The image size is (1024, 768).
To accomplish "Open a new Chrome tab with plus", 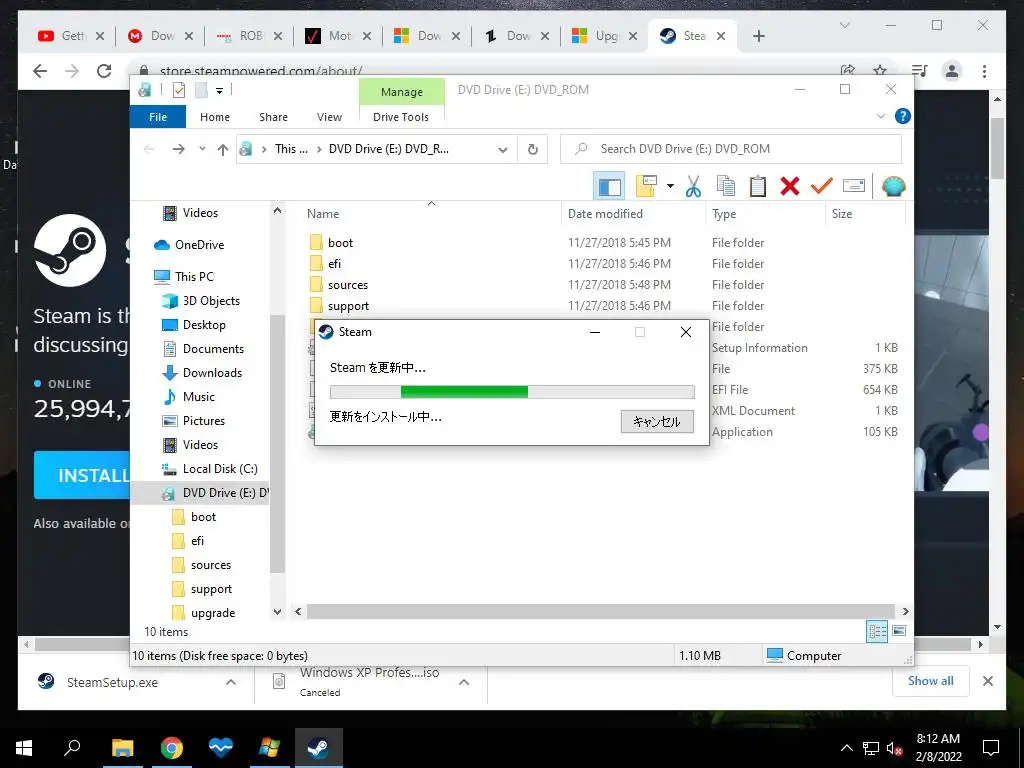I will (x=758, y=37).
